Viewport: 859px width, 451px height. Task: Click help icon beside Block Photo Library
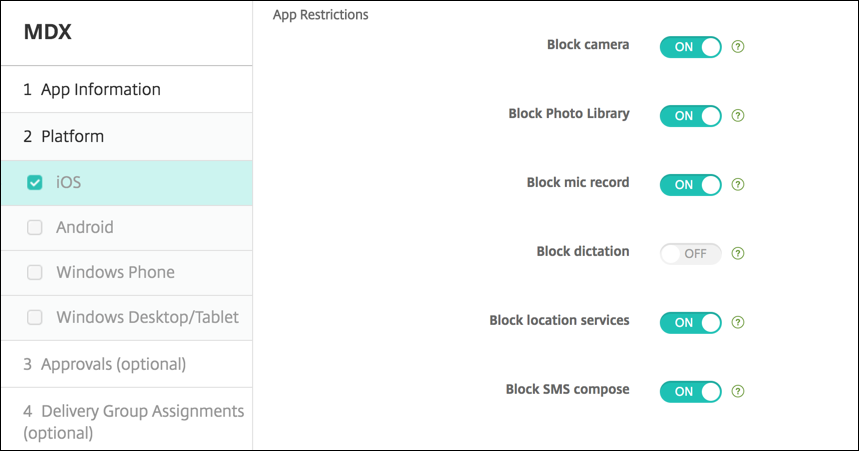tap(739, 115)
